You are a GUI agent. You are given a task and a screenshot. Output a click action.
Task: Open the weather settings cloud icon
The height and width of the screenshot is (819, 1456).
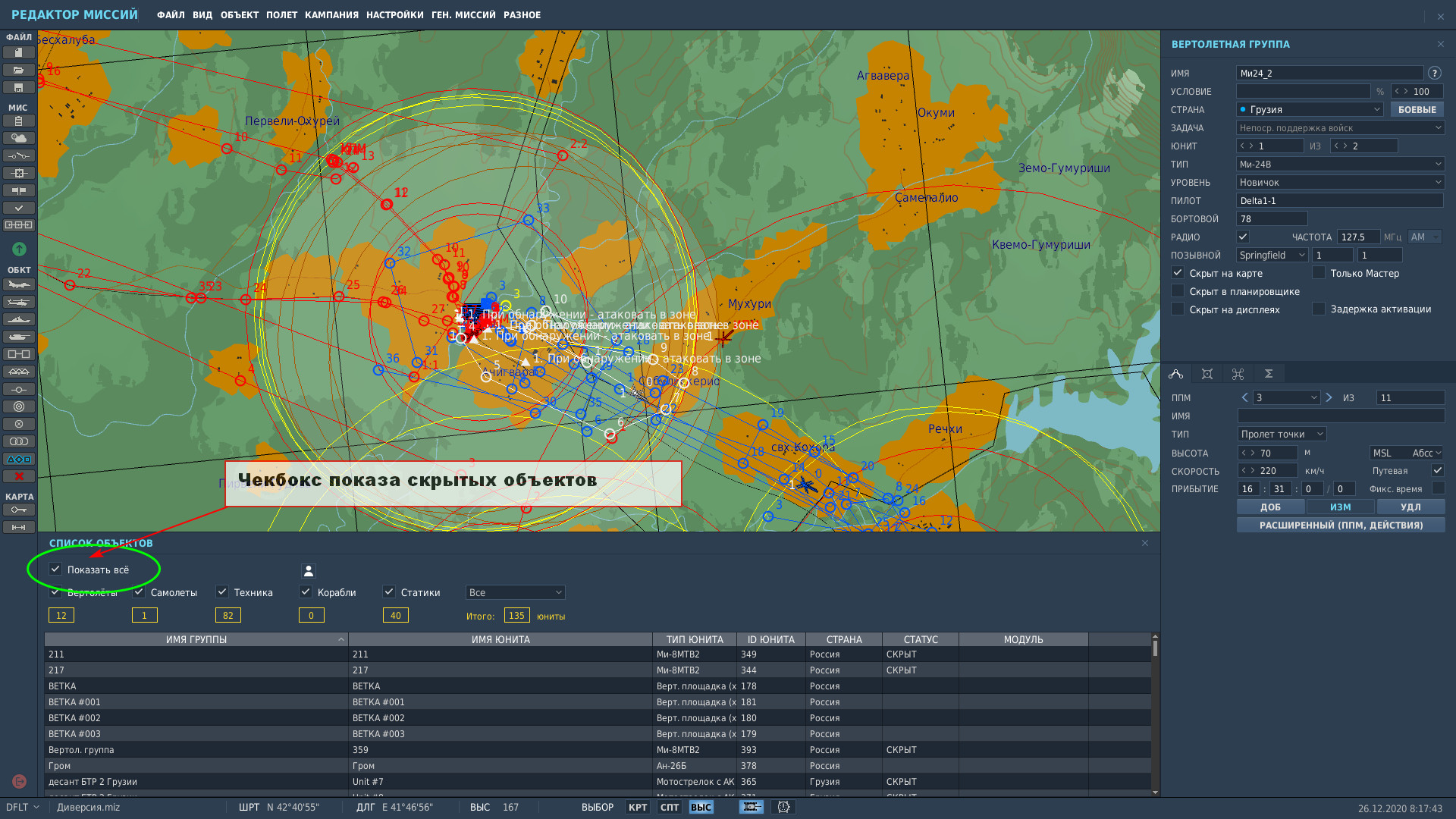tap(19, 138)
